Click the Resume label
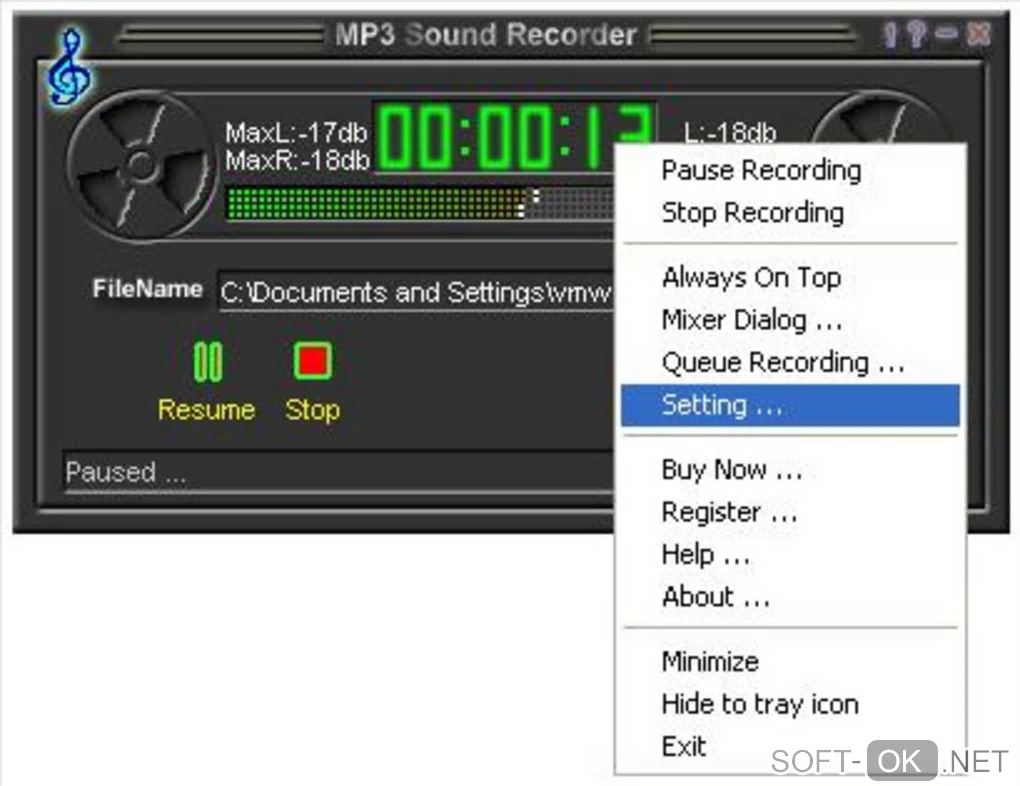 (x=207, y=410)
